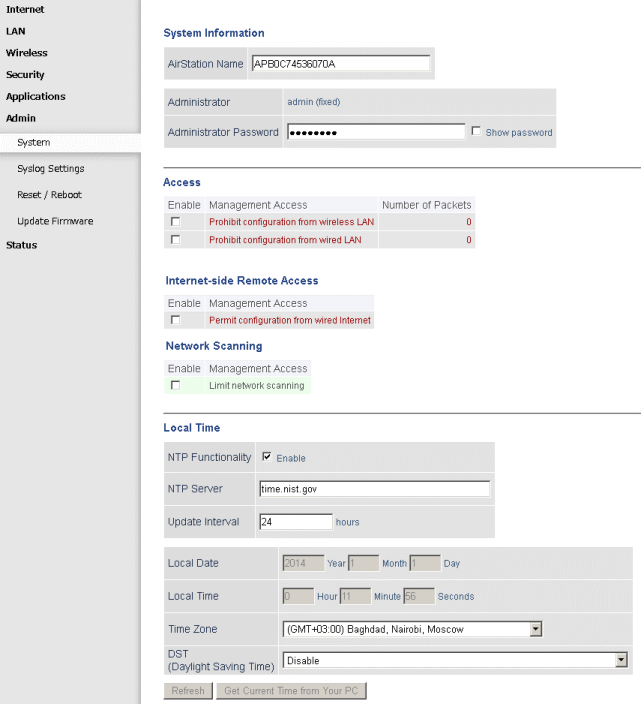The height and width of the screenshot is (704, 641).
Task: Click the Local Time Minute field
Action: 356,596
